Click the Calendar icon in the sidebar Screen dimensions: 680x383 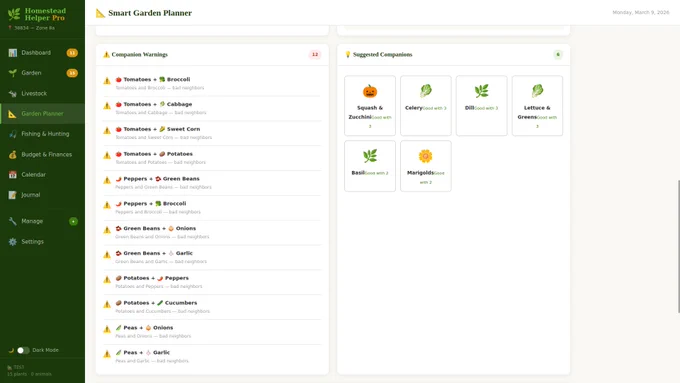tap(13, 174)
